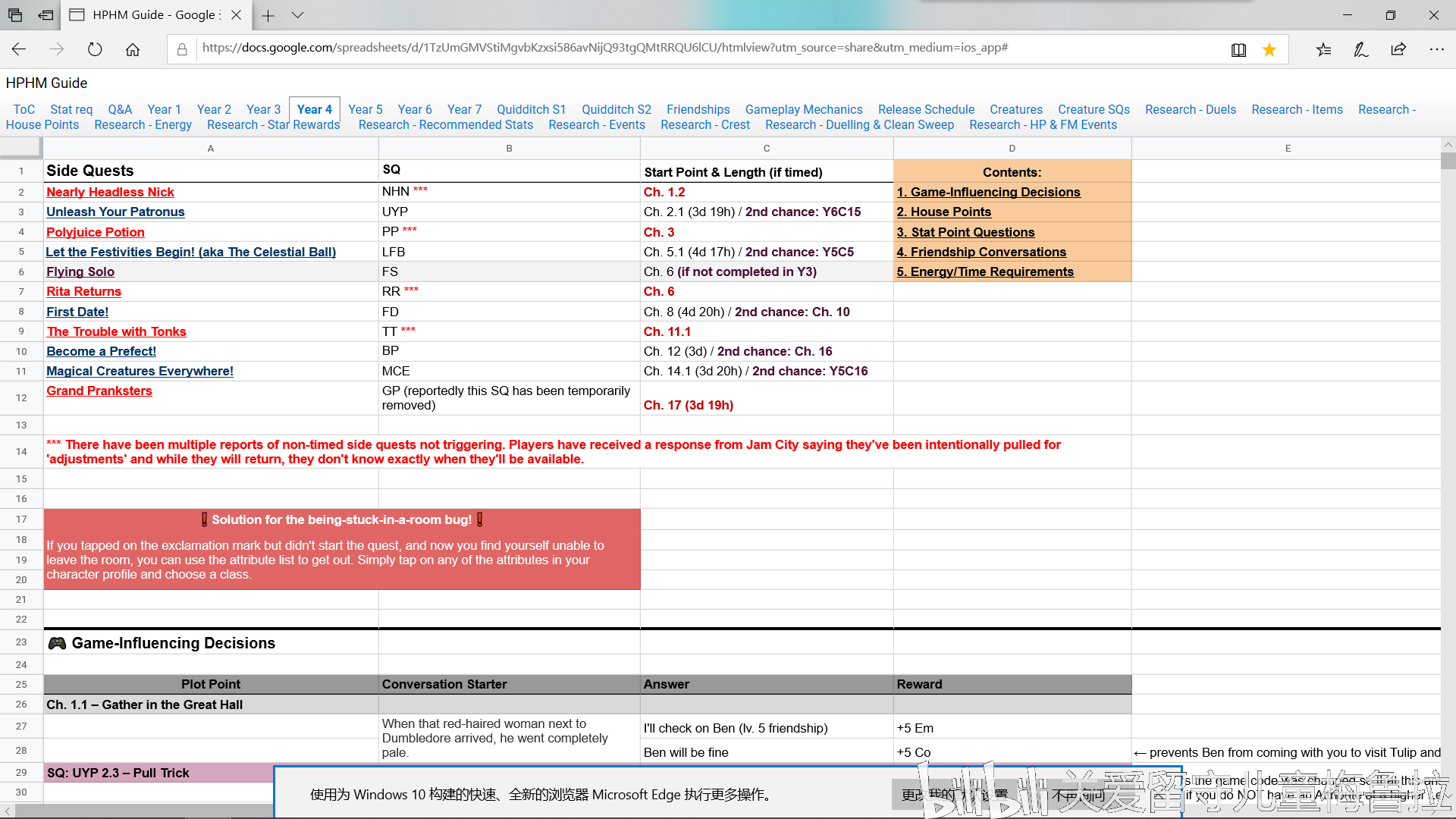1456x819 pixels.
Task: Click 'Let the Festivities Begin!' link
Action: coord(190,252)
